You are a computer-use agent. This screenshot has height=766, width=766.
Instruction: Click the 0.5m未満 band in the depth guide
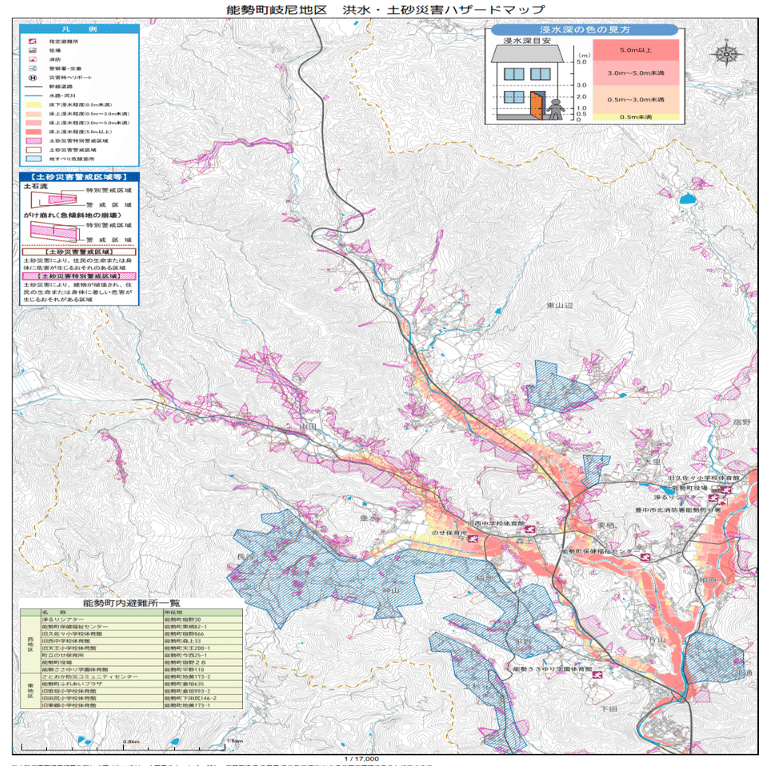click(x=636, y=117)
